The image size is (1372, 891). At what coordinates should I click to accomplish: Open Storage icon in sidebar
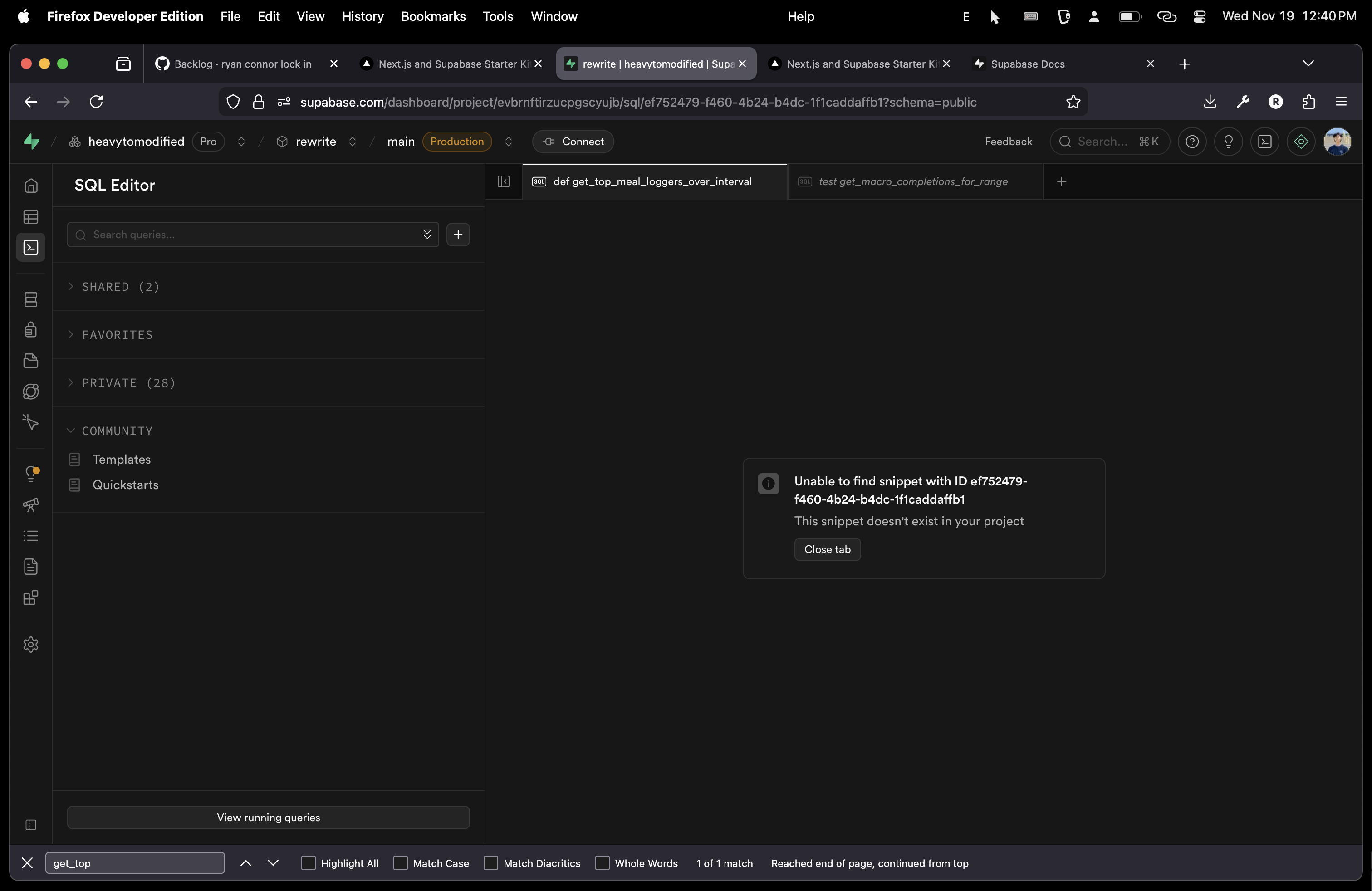(30, 361)
